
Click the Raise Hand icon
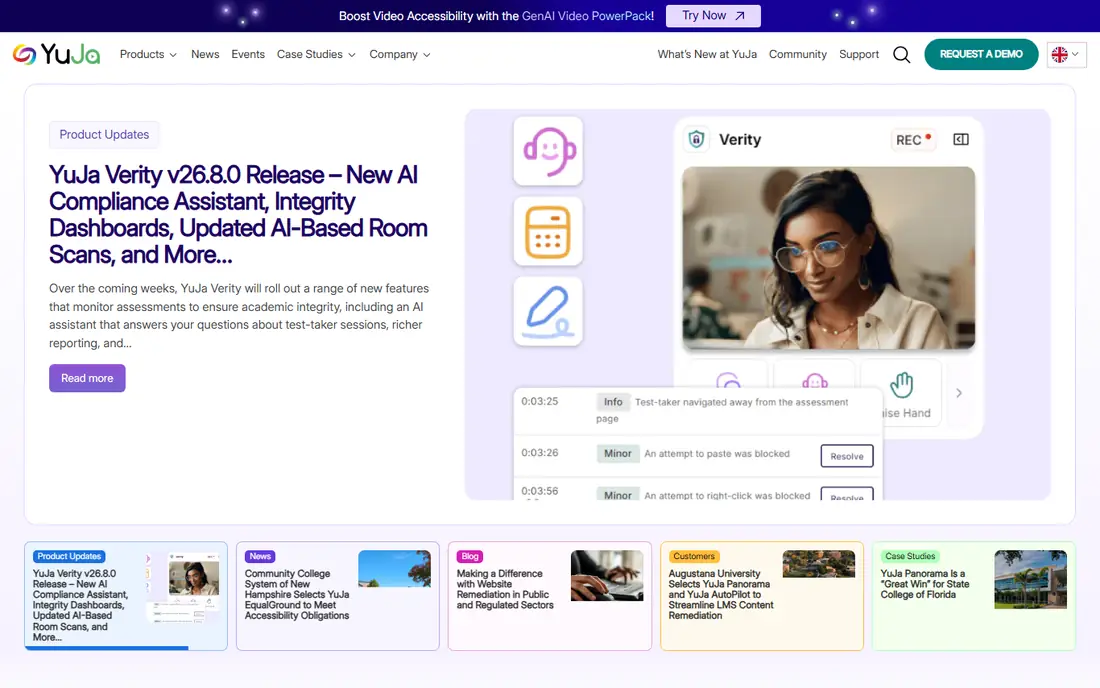tap(901, 384)
